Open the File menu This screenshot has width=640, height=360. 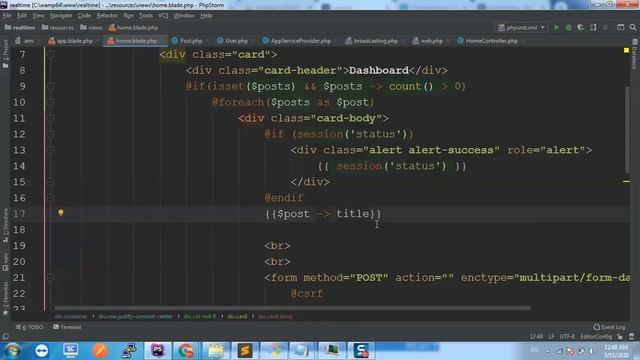7,16
